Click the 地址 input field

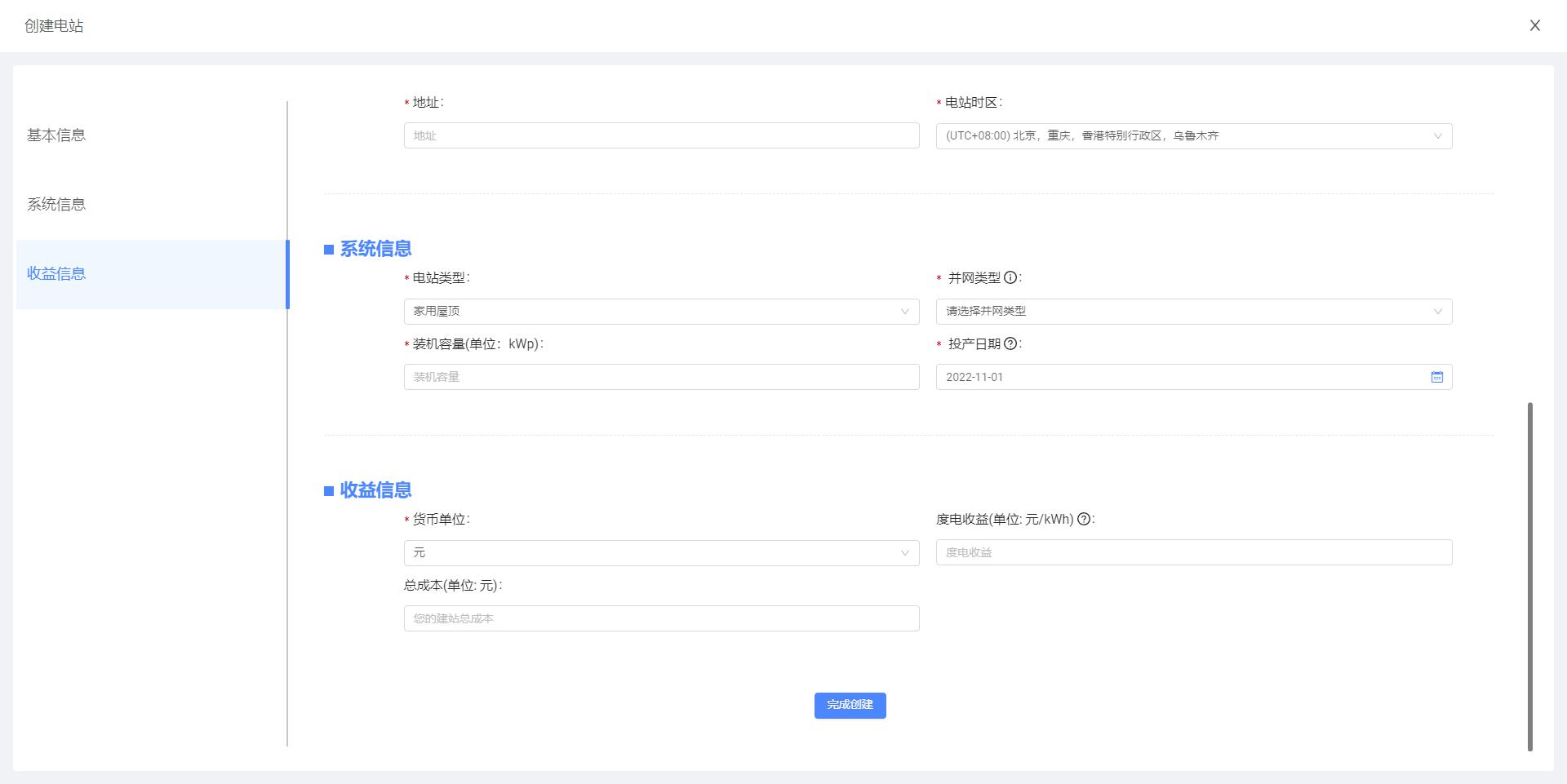tap(661, 135)
